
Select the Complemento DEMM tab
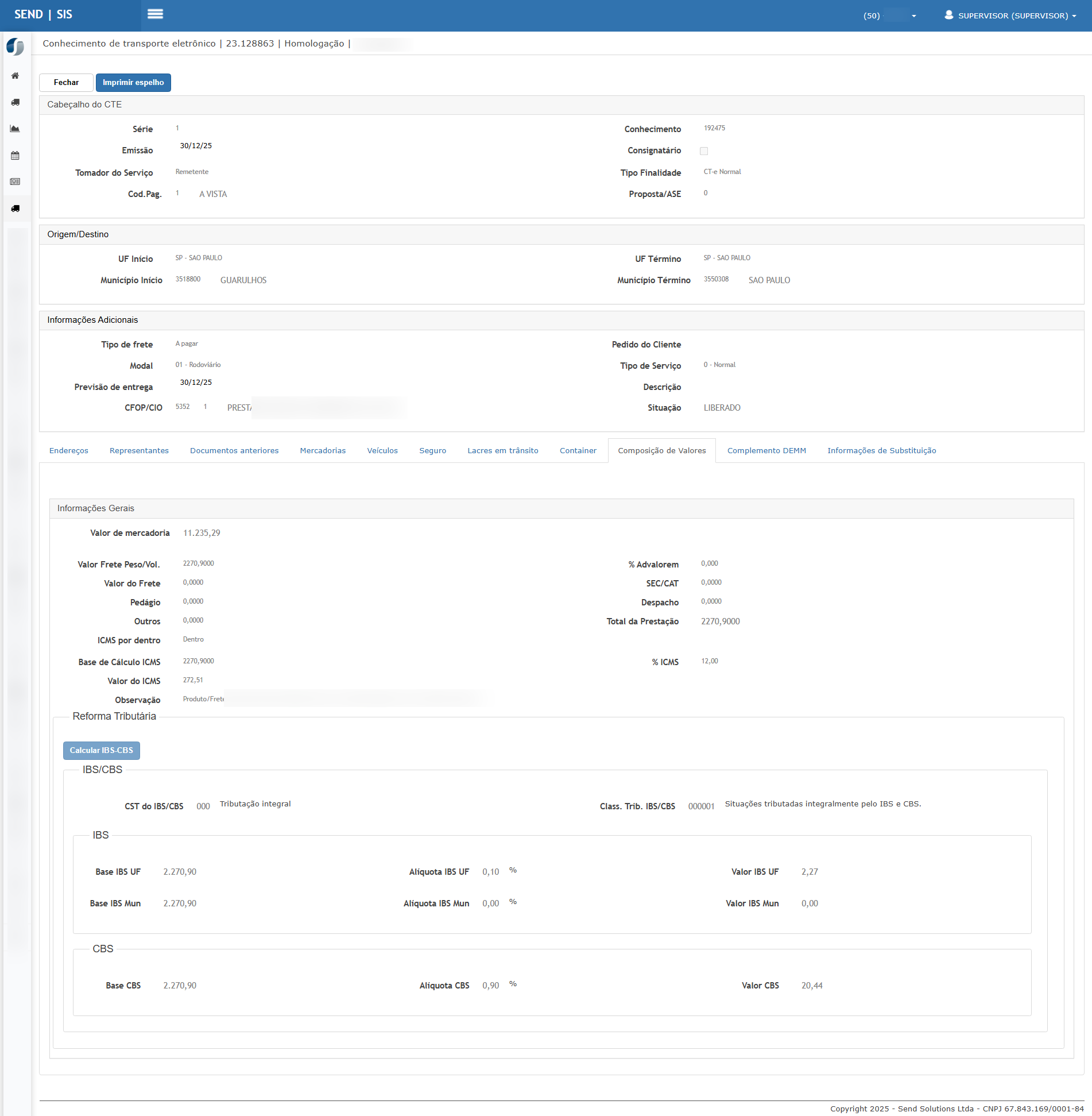click(766, 451)
